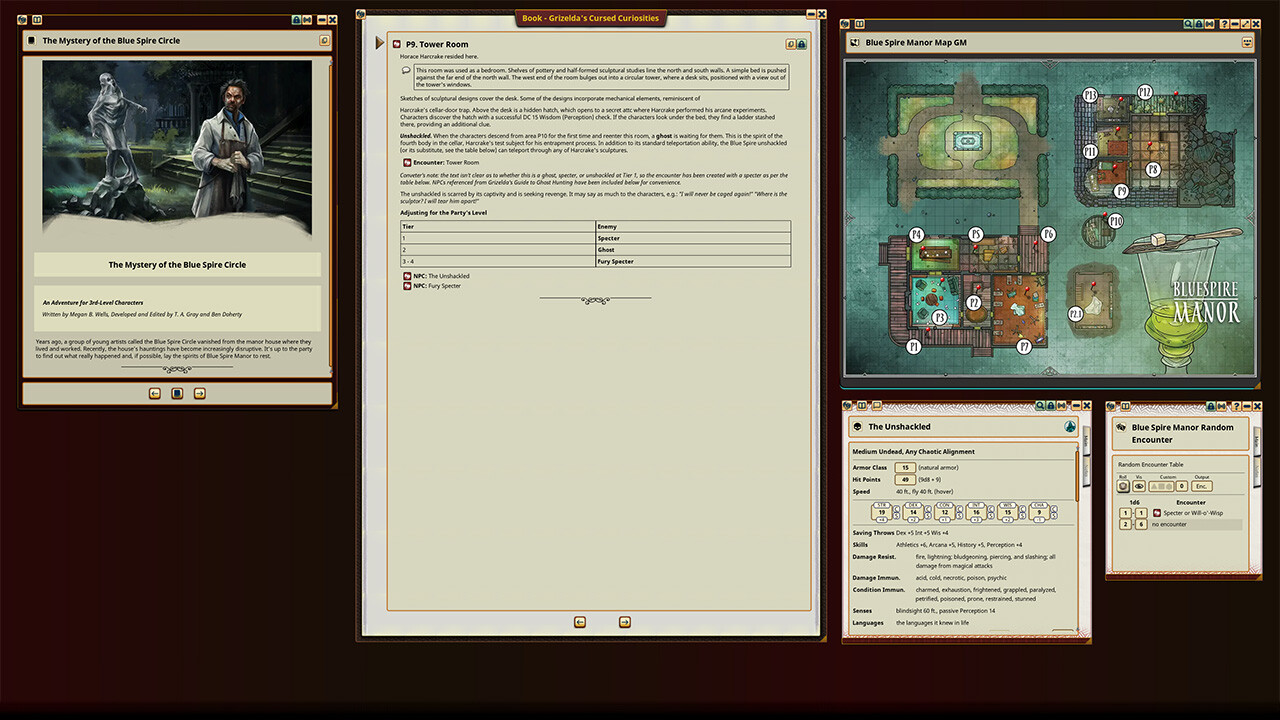
Task: Open the Tower Room encounter link
Action: point(407,162)
